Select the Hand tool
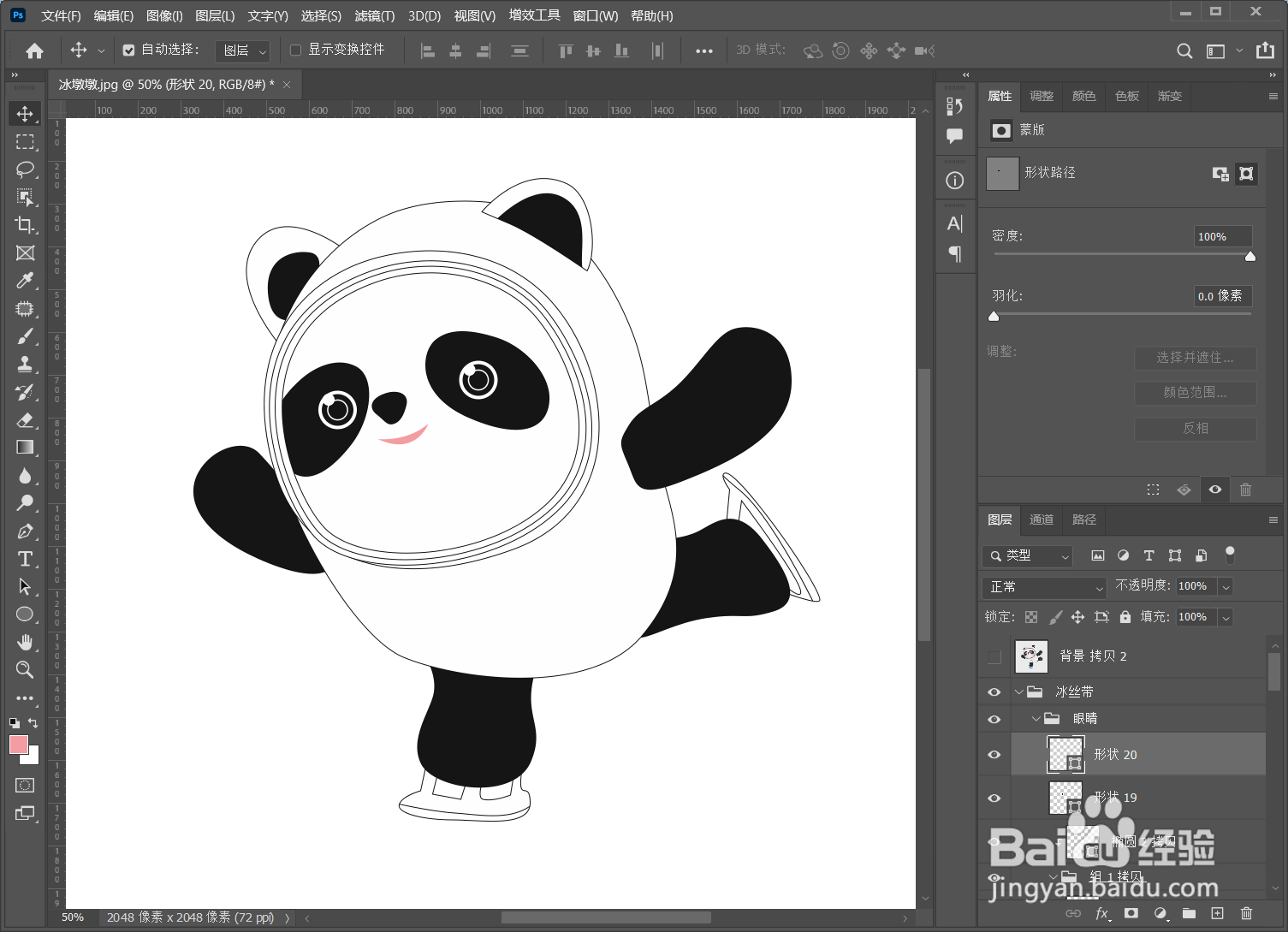This screenshot has height=932, width=1288. [x=25, y=642]
